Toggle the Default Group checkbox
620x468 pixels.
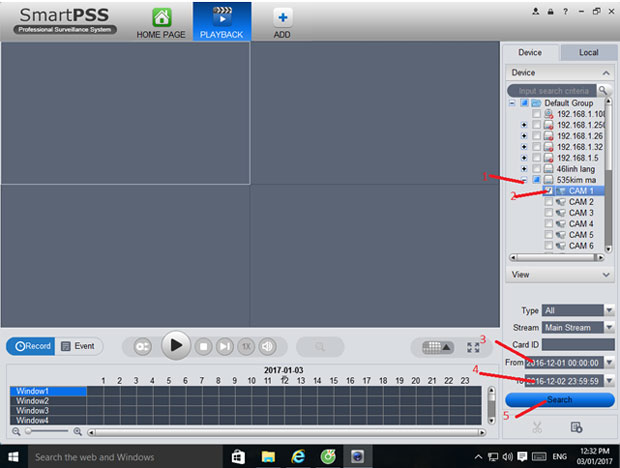click(x=524, y=103)
